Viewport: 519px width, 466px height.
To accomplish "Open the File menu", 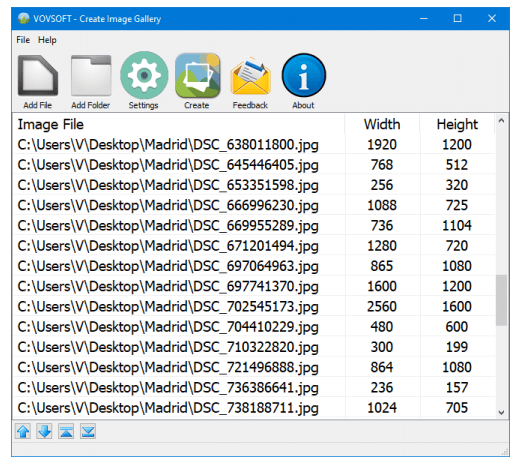I will tap(23, 40).
